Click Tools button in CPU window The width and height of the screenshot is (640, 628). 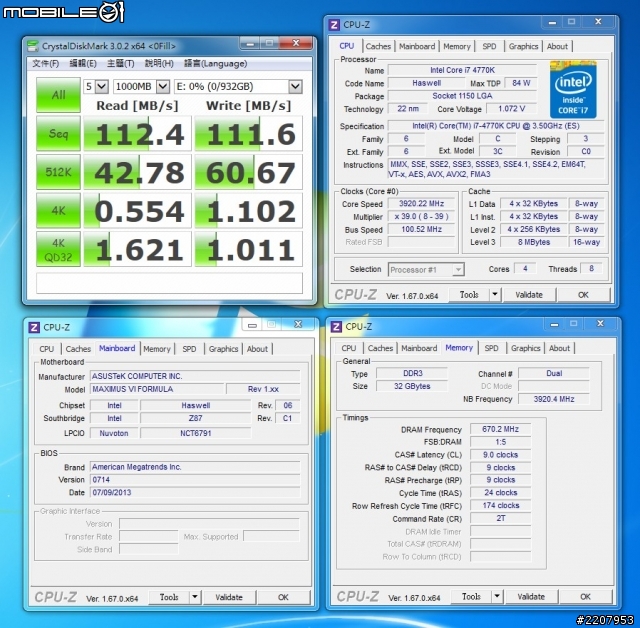(469, 295)
